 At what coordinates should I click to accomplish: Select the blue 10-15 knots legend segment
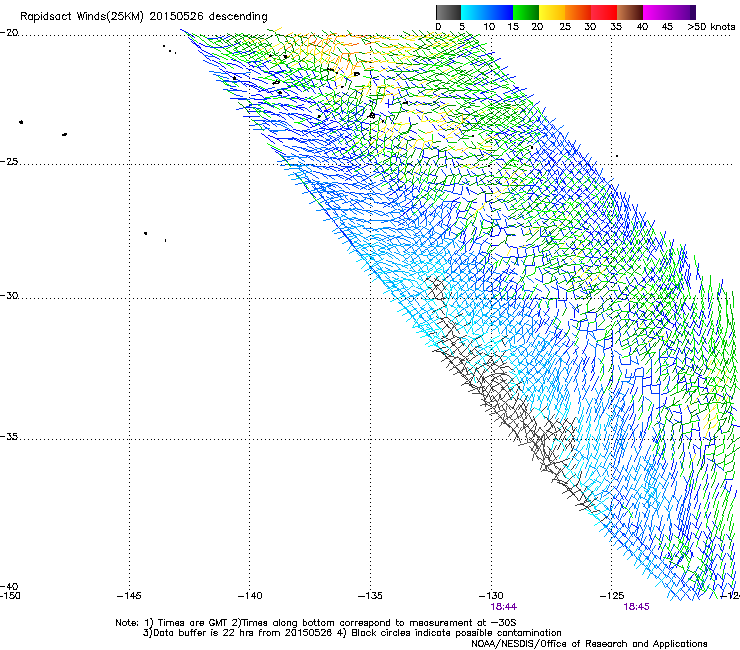(x=500, y=12)
